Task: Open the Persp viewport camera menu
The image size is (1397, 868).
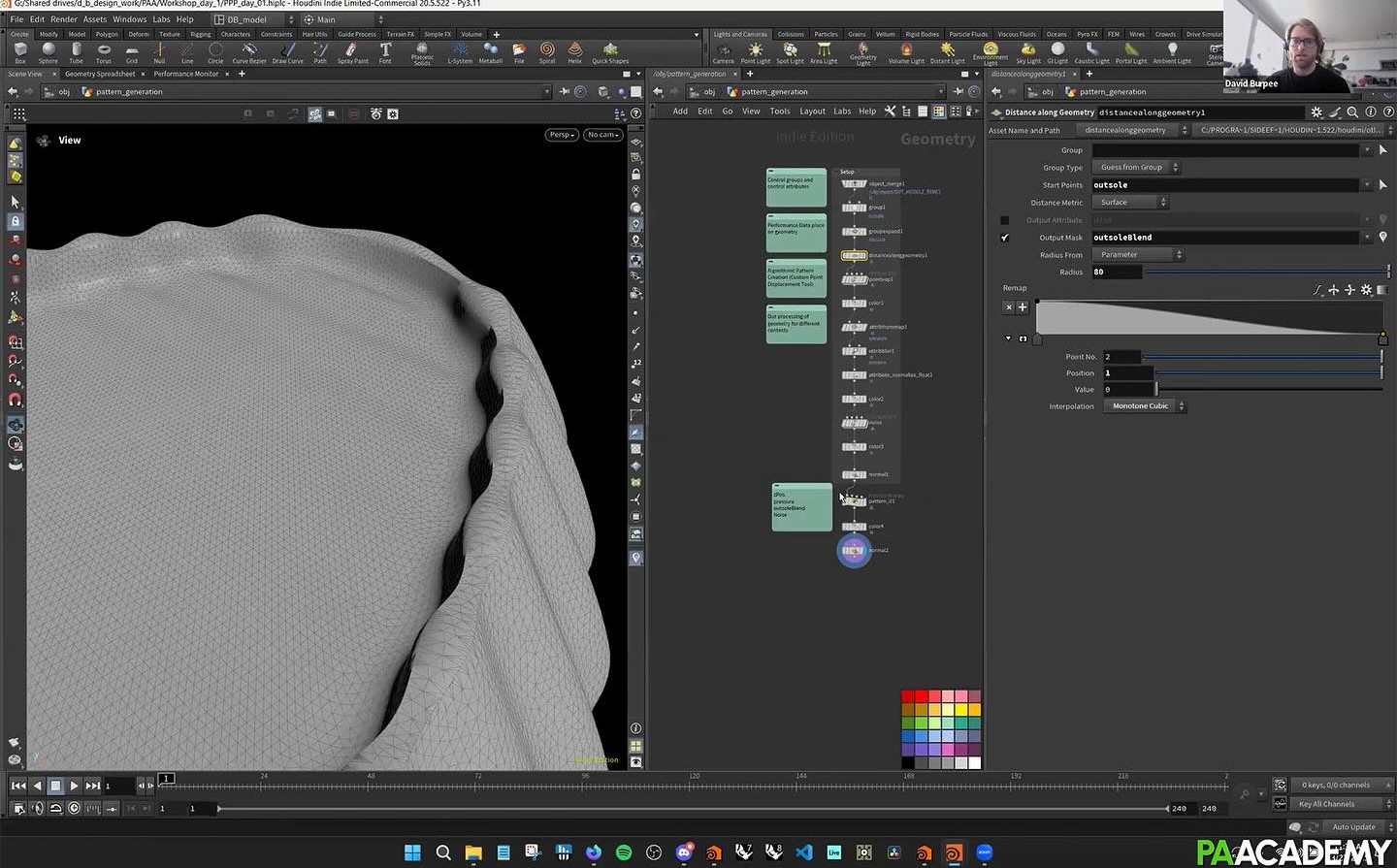Action: 561,135
